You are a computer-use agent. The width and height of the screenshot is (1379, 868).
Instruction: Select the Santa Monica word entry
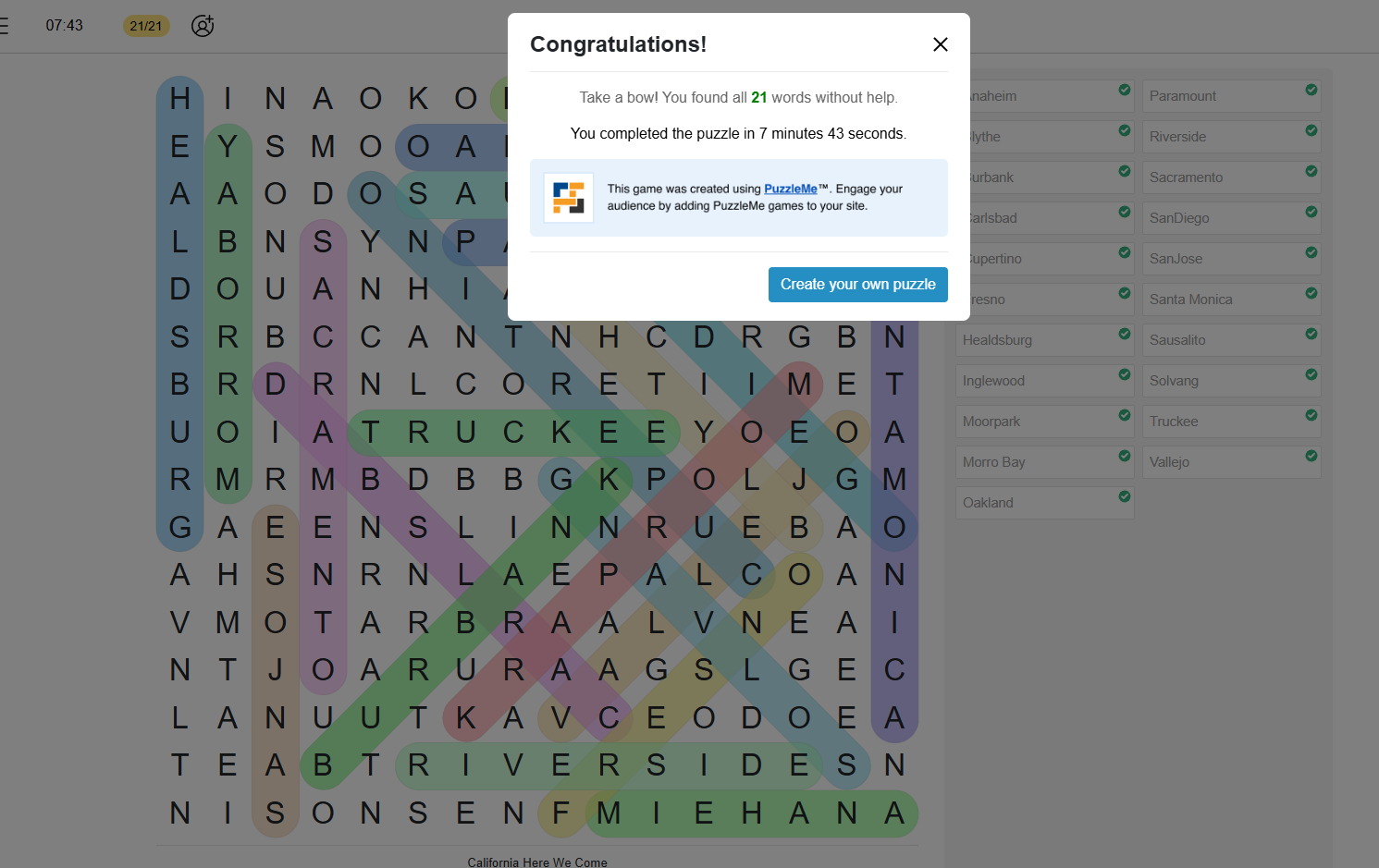[x=1232, y=300]
